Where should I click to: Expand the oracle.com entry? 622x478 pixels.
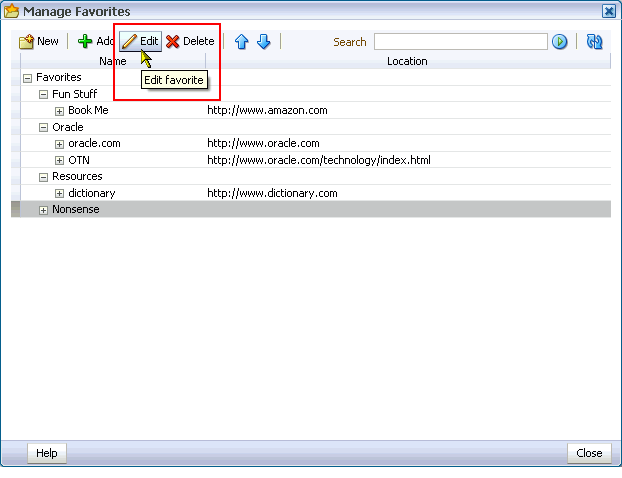59,144
